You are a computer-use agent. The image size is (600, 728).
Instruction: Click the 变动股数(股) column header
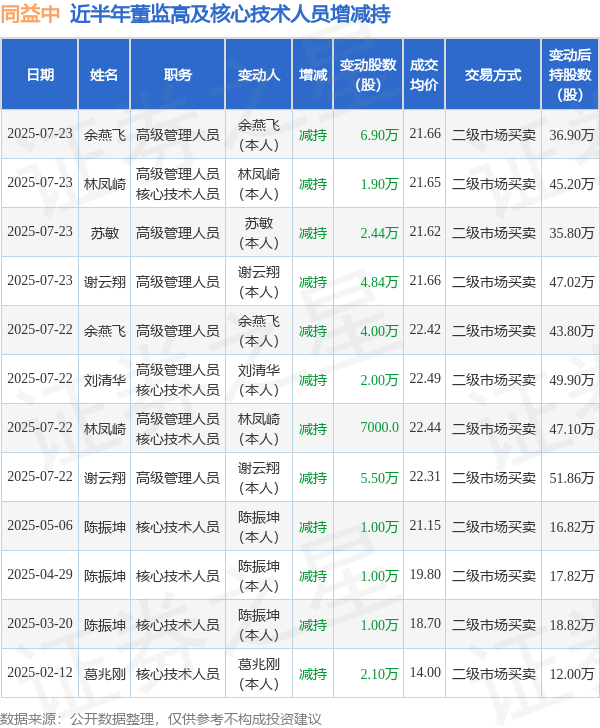(368, 75)
